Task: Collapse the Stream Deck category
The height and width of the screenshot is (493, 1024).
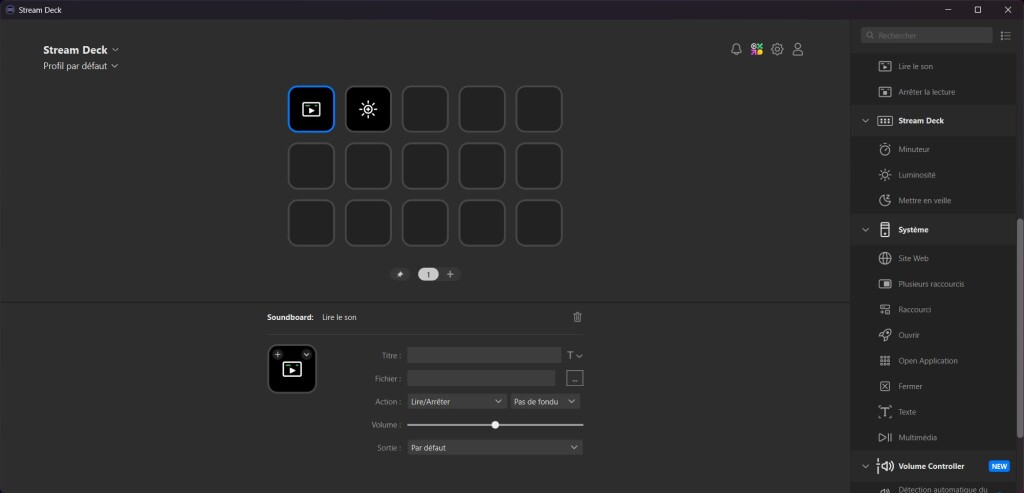Action: coord(866,121)
